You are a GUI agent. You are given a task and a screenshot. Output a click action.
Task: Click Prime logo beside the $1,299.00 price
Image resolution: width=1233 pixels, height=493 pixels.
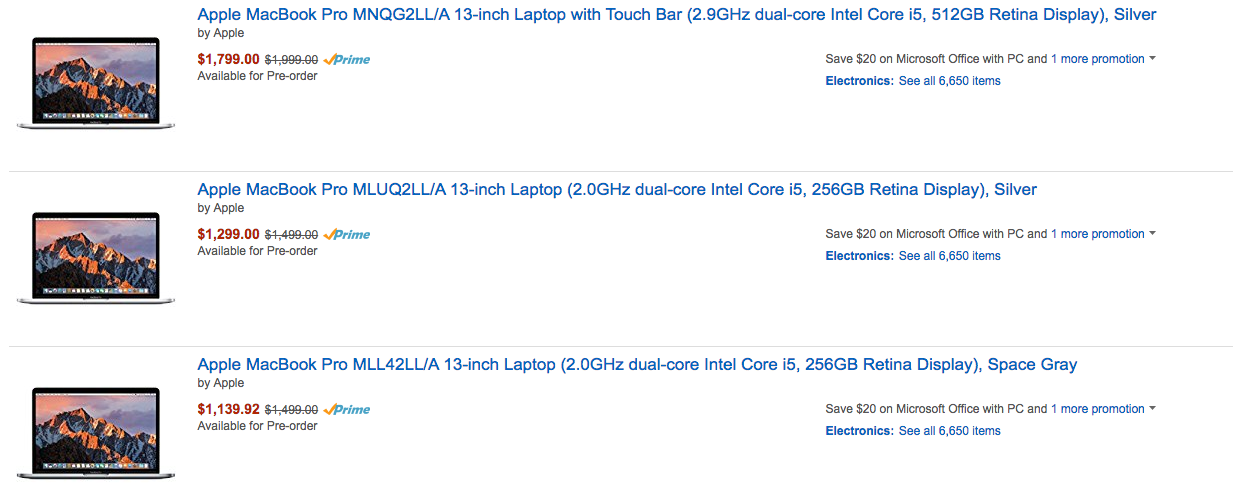(347, 234)
